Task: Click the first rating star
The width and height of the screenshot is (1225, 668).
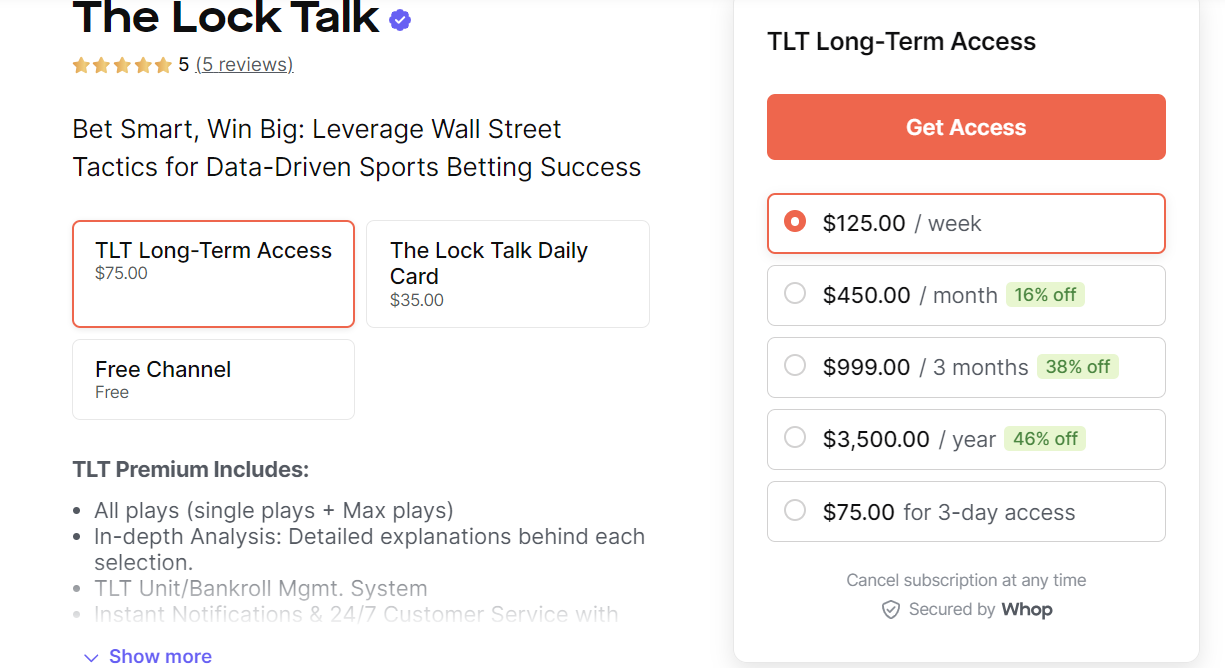Action: (x=79, y=64)
